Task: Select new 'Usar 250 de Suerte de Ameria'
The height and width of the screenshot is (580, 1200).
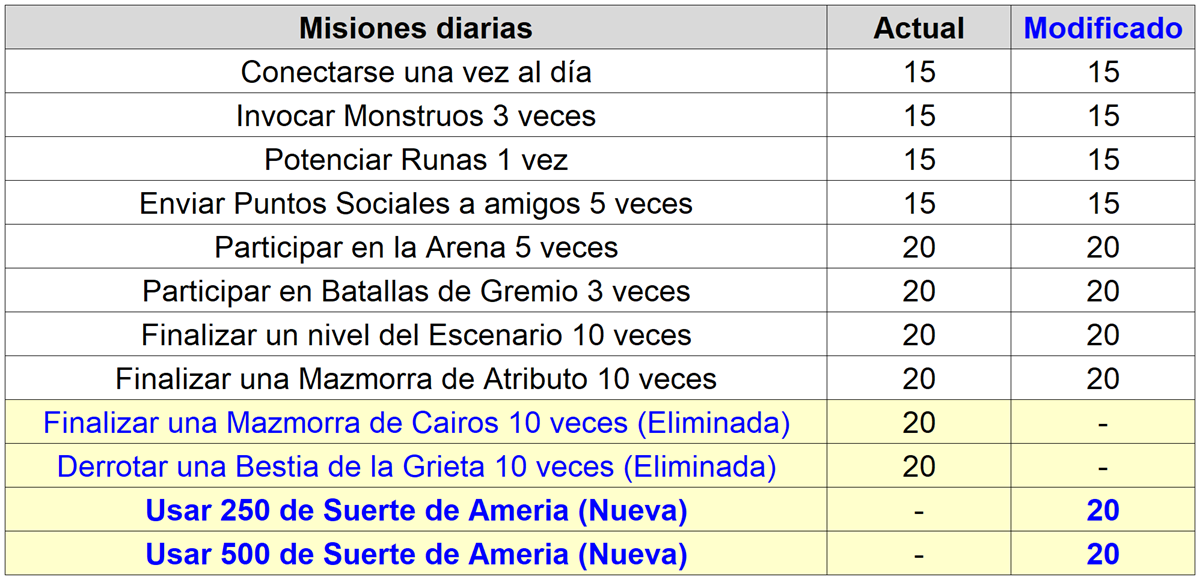Action: point(416,511)
